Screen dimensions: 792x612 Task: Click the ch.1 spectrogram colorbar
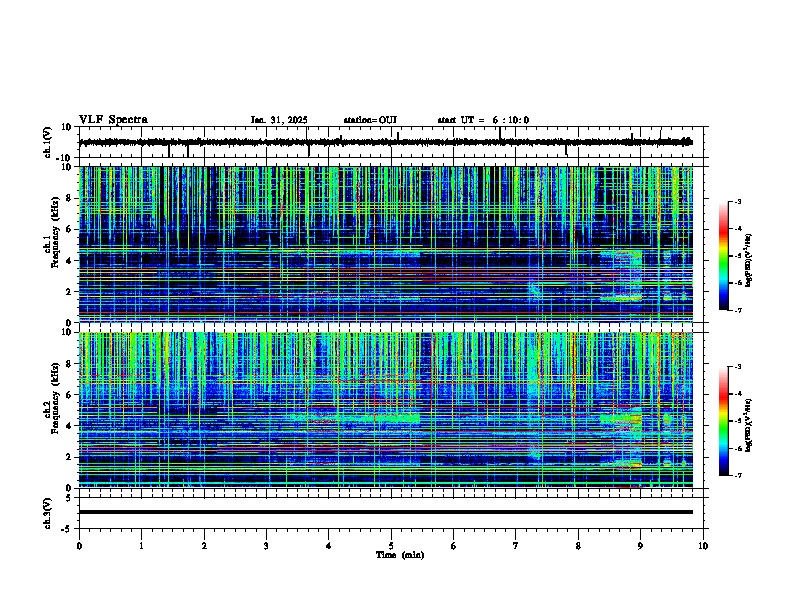point(723,256)
